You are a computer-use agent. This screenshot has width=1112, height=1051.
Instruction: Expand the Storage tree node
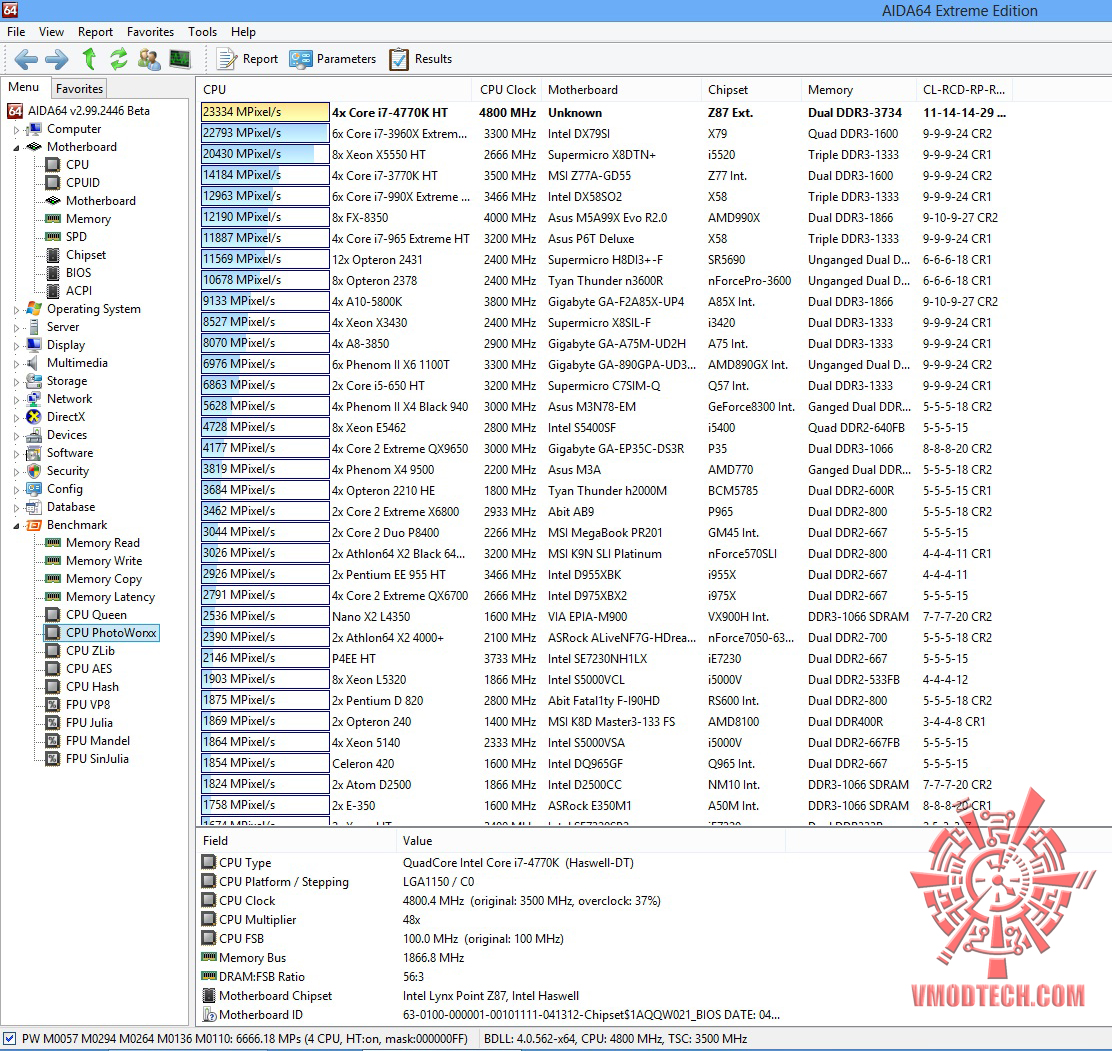tap(16, 382)
